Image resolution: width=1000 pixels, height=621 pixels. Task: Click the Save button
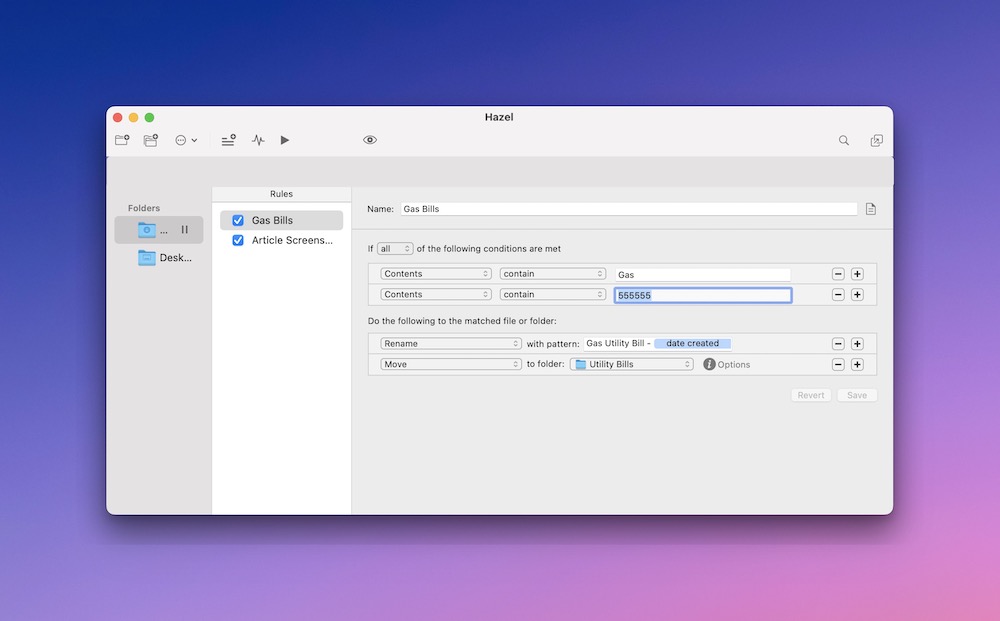point(857,395)
